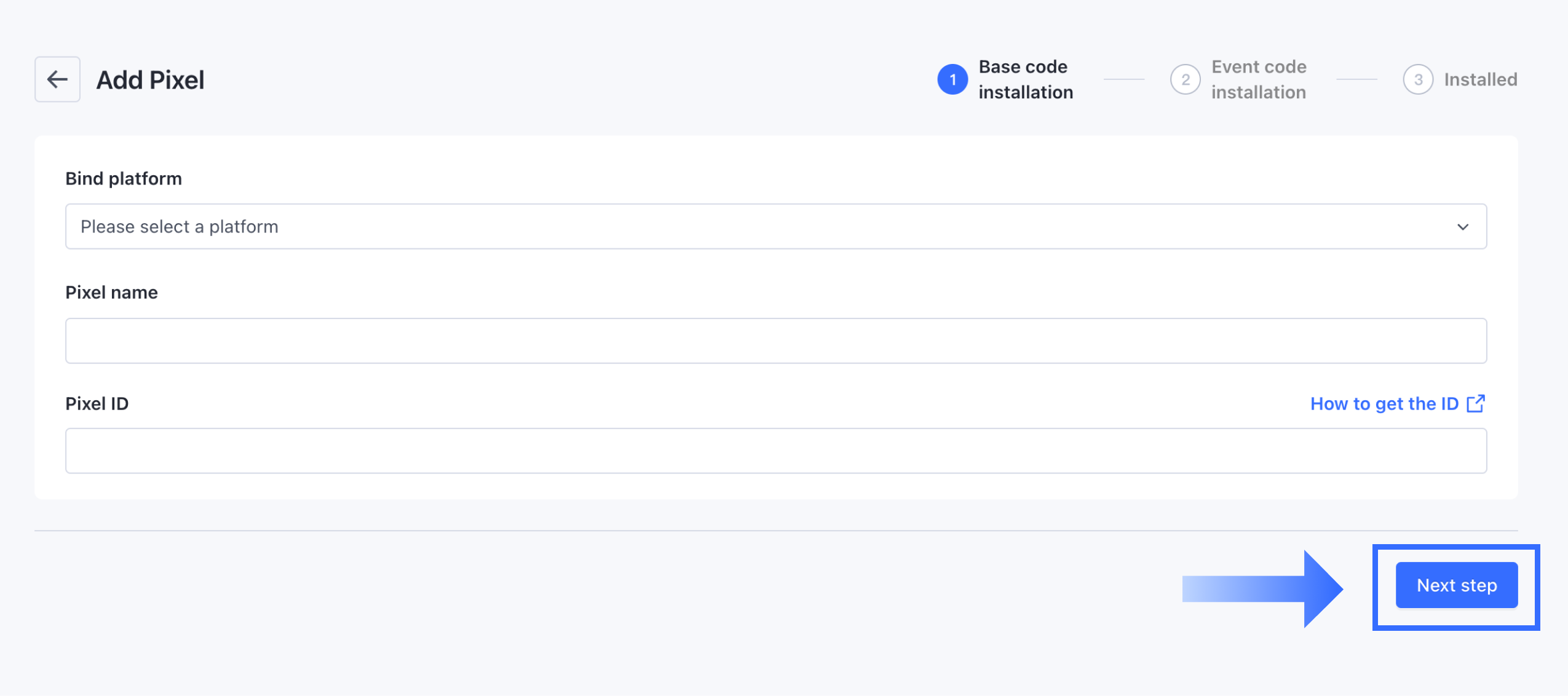The image size is (1568, 696).
Task: Click the step 2 circle indicator
Action: tap(1185, 79)
